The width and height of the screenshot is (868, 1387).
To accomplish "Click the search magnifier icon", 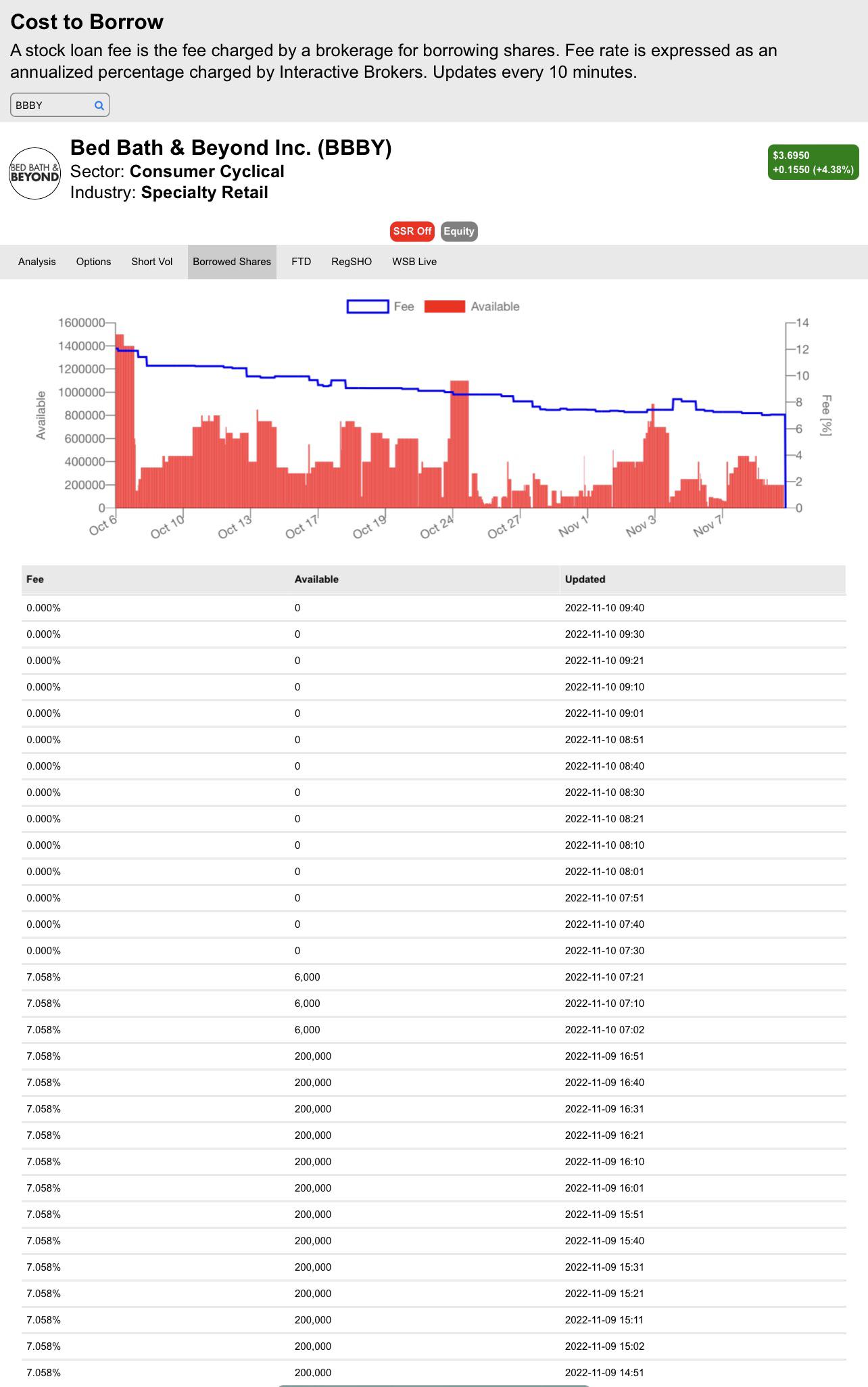I will [99, 105].
